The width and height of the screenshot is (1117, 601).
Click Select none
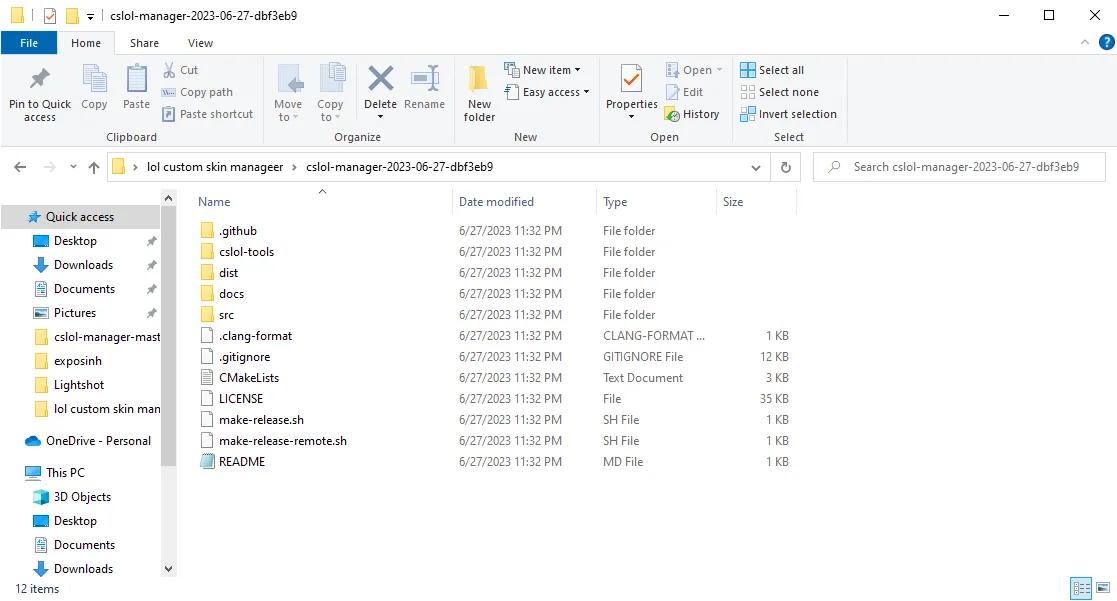779,92
